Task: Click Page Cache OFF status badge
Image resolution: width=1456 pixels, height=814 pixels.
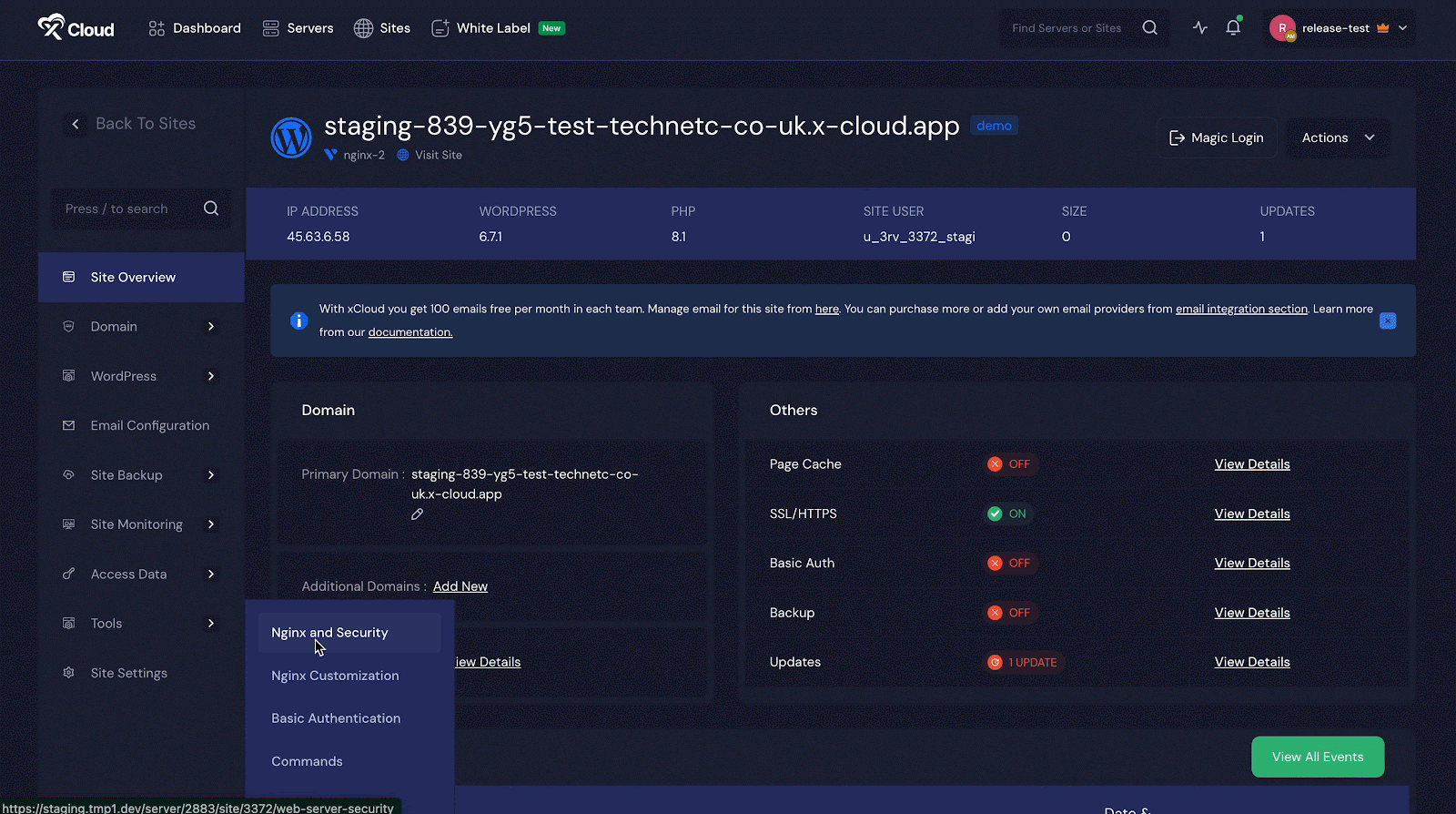Action: (1010, 464)
